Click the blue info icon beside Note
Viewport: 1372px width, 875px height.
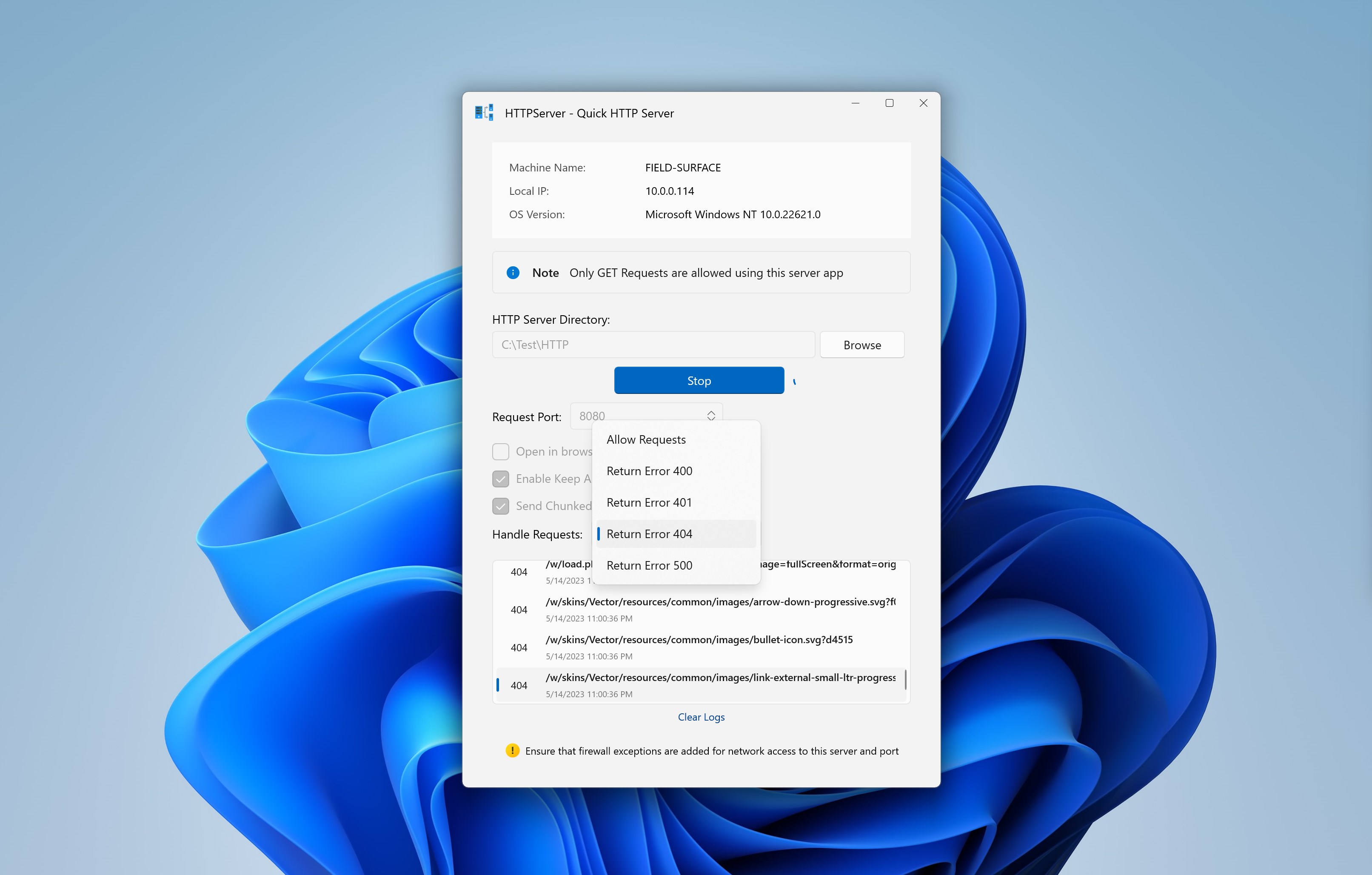click(x=513, y=273)
